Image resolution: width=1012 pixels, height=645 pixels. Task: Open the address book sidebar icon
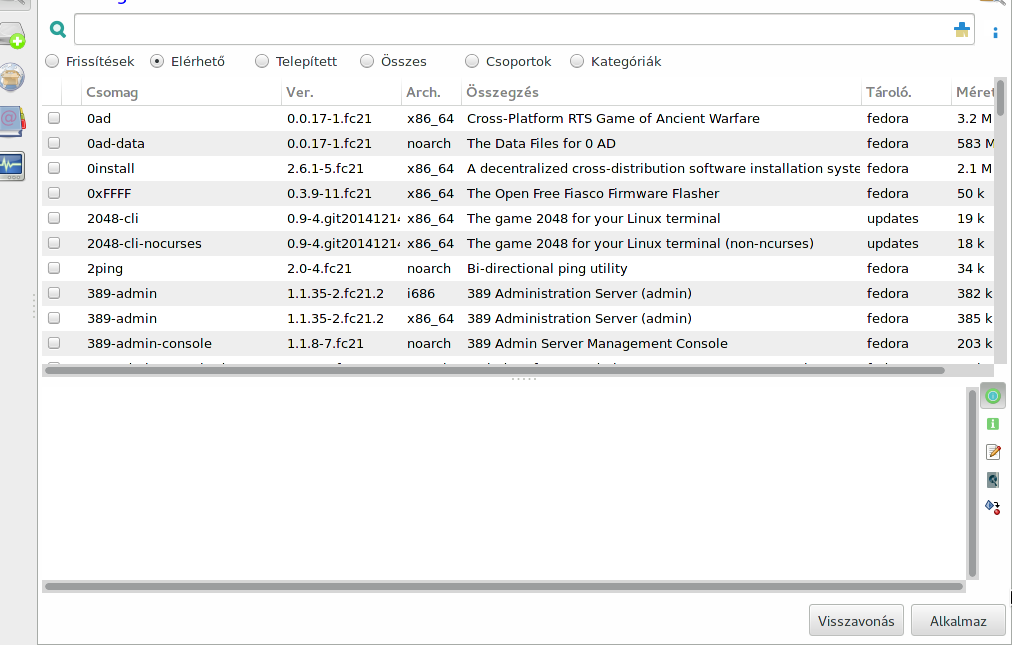(x=12, y=119)
